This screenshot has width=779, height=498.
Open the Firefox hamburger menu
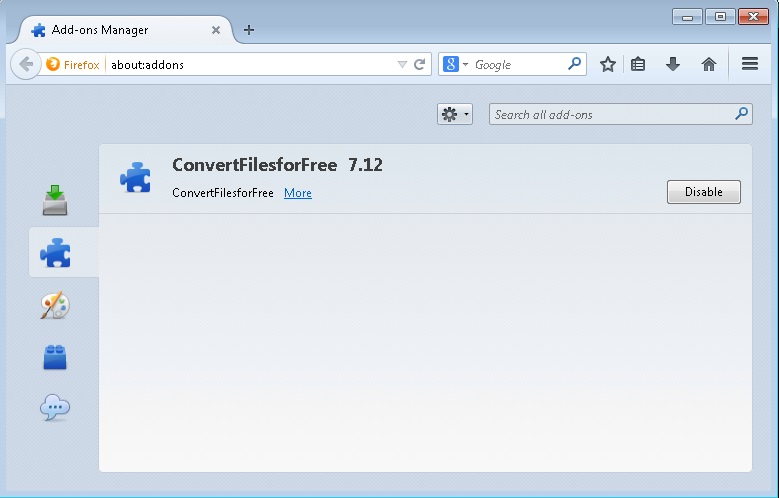tap(750, 64)
